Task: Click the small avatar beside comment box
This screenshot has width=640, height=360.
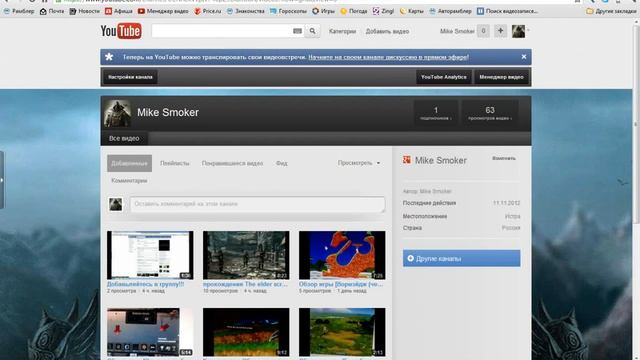Action: coord(116,204)
